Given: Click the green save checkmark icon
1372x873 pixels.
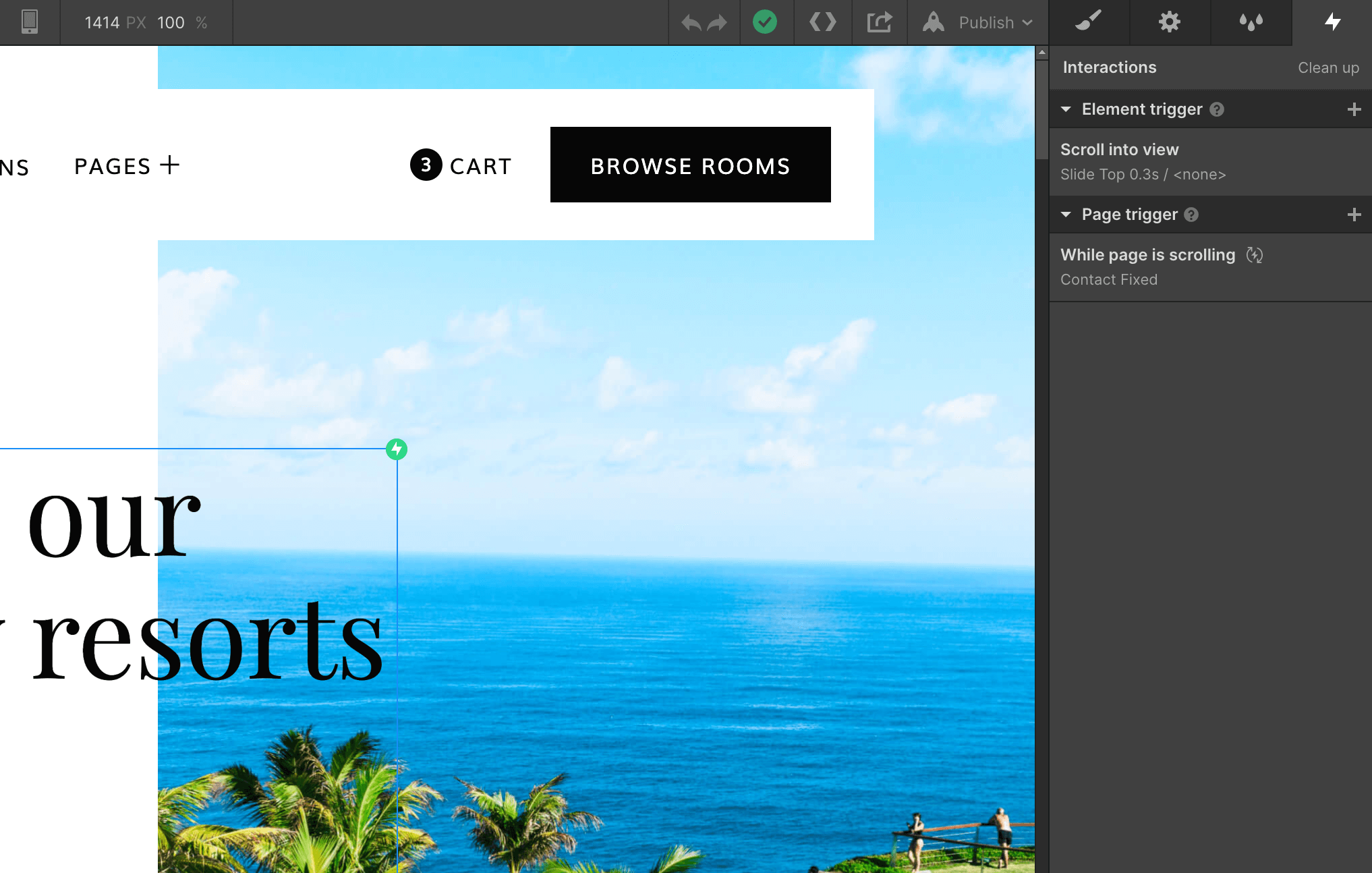Looking at the screenshot, I should [x=766, y=22].
